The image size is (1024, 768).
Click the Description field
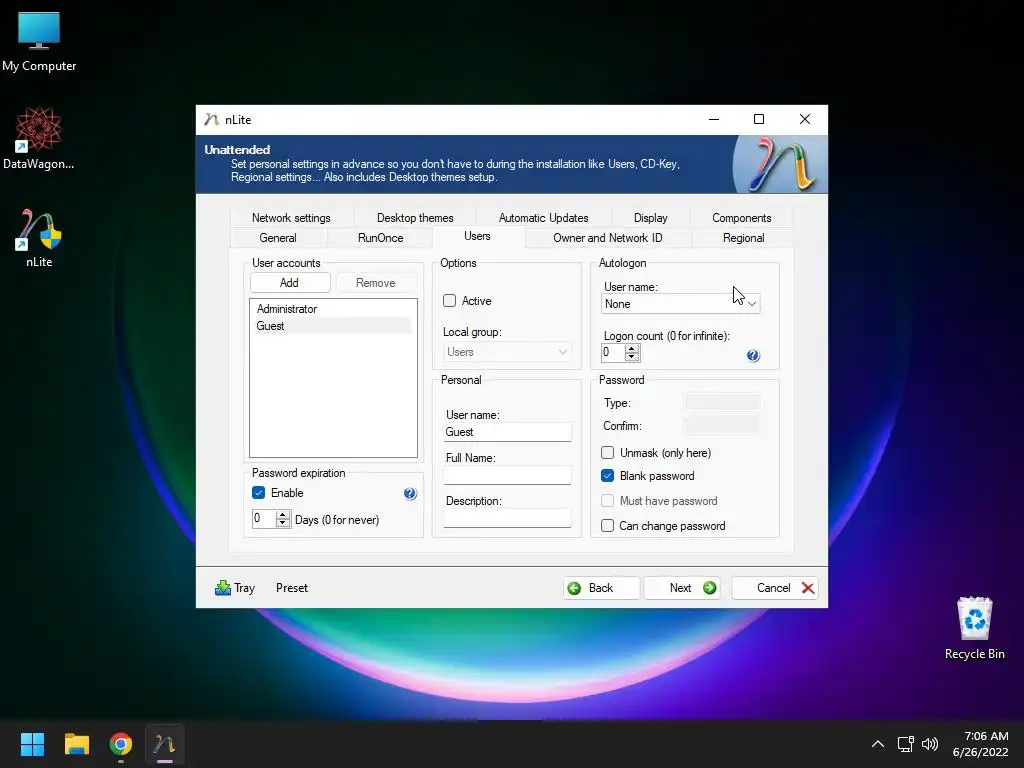point(507,519)
